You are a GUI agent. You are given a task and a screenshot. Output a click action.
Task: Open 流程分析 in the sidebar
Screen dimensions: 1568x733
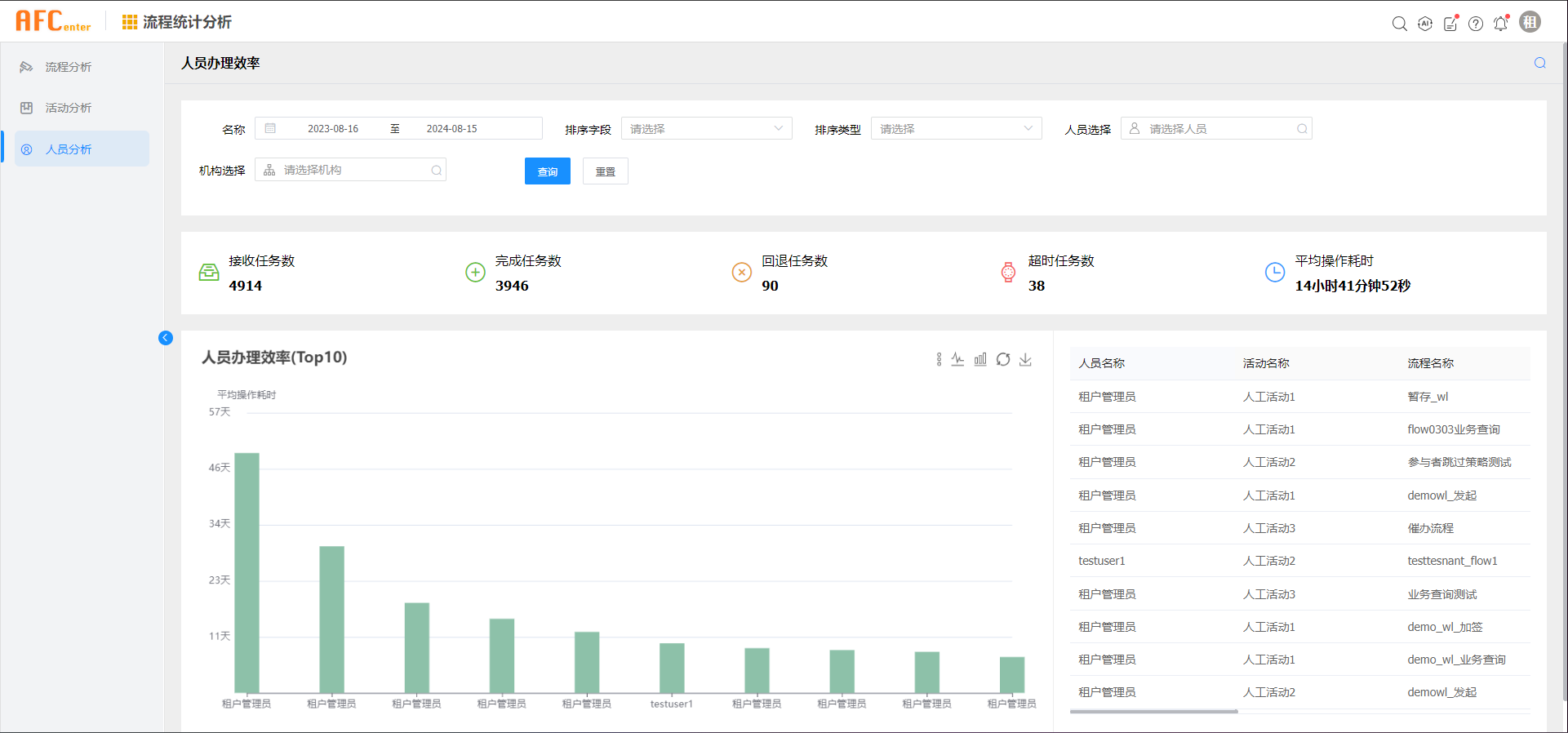(69, 67)
